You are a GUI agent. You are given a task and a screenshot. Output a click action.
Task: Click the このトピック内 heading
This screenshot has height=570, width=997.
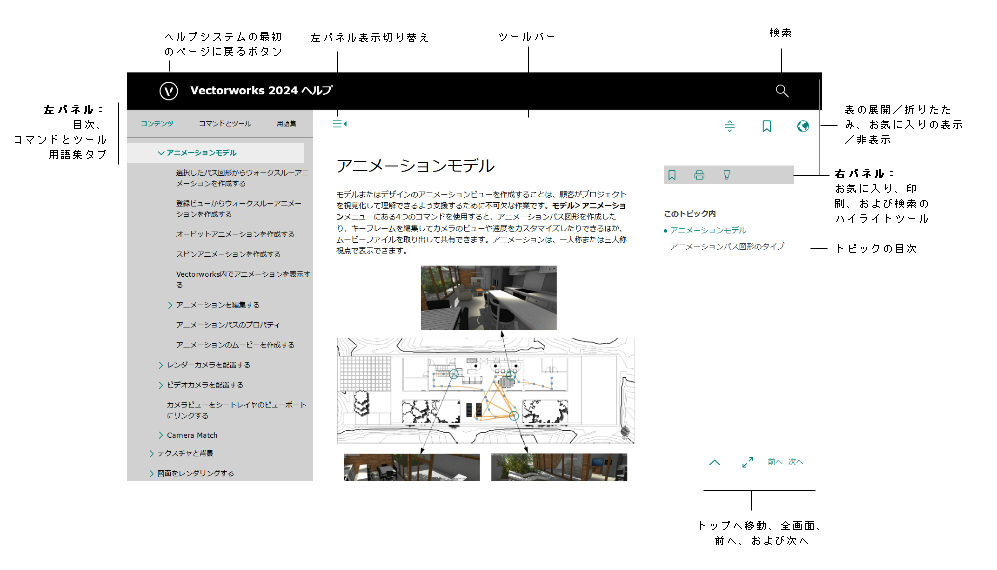coord(690,214)
